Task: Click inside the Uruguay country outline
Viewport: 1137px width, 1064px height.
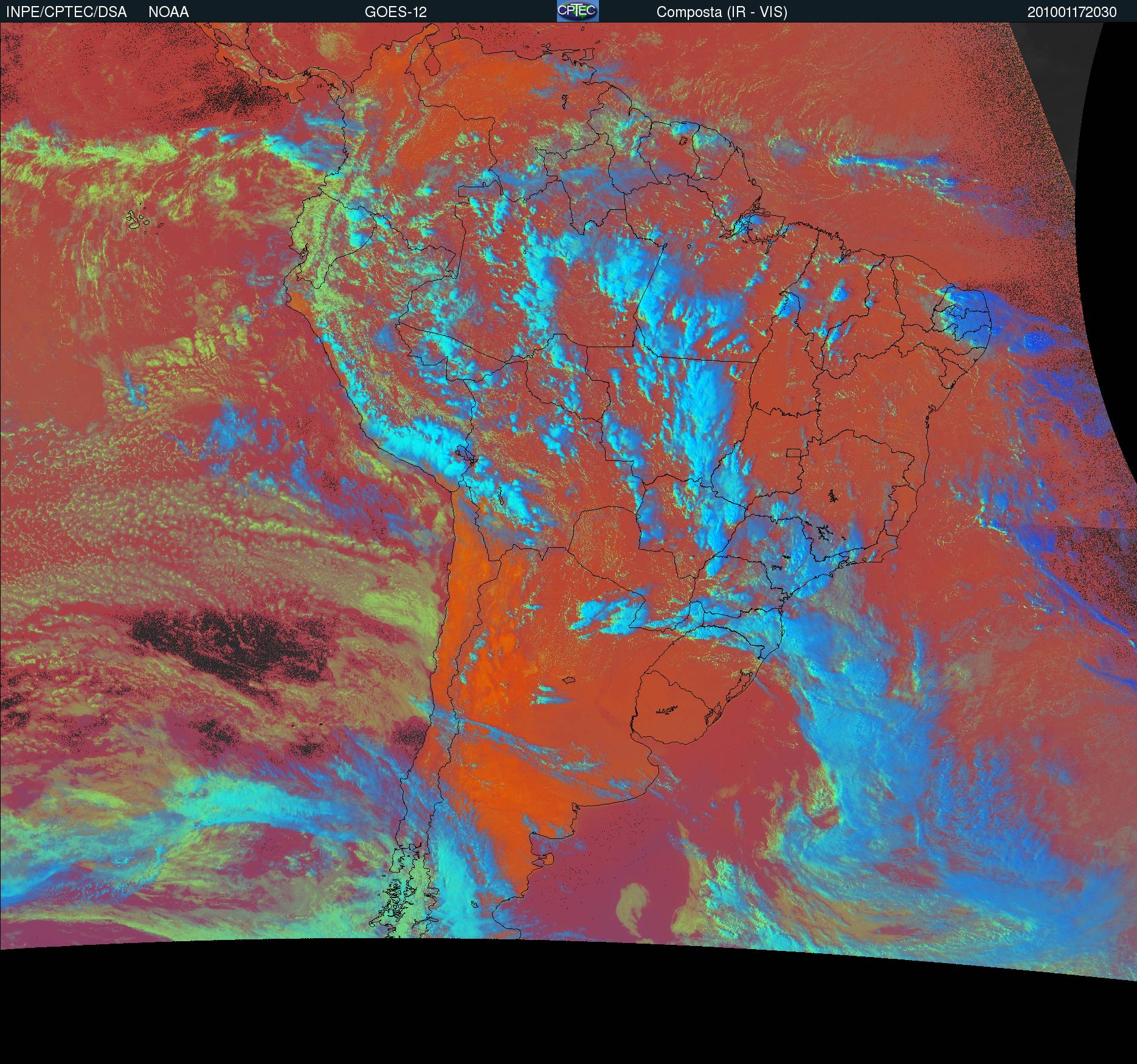Action: [687, 699]
